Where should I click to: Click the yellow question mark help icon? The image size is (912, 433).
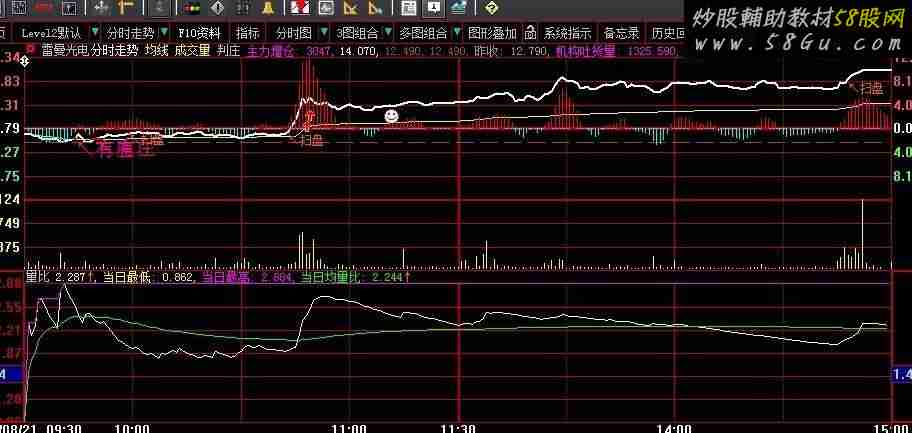(x=491, y=9)
